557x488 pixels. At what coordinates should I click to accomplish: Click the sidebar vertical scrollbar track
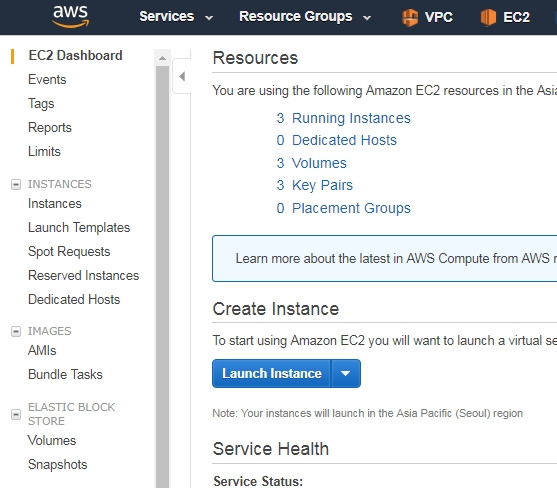click(x=162, y=277)
